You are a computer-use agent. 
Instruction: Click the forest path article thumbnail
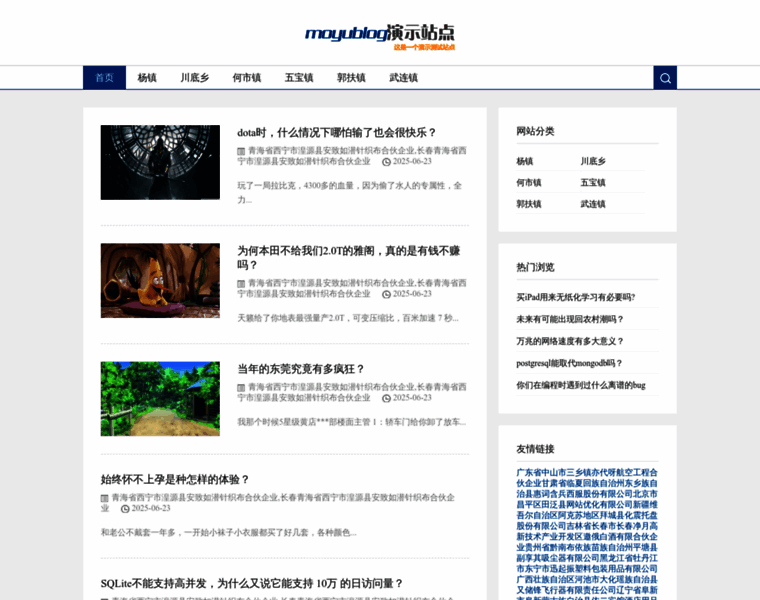point(160,399)
